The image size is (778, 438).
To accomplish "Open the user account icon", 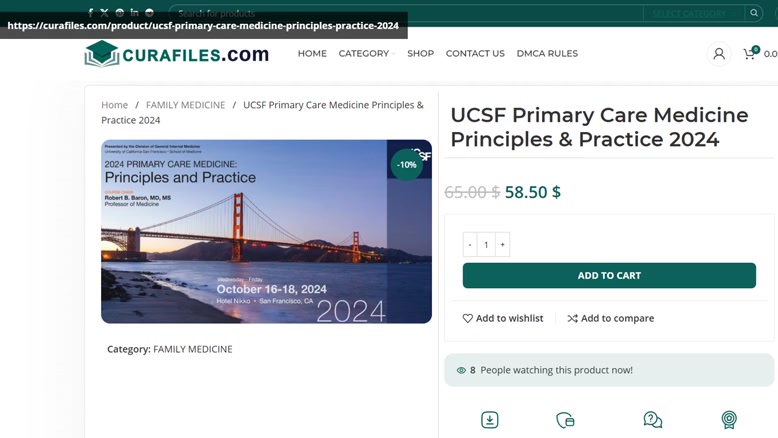I will (x=718, y=54).
